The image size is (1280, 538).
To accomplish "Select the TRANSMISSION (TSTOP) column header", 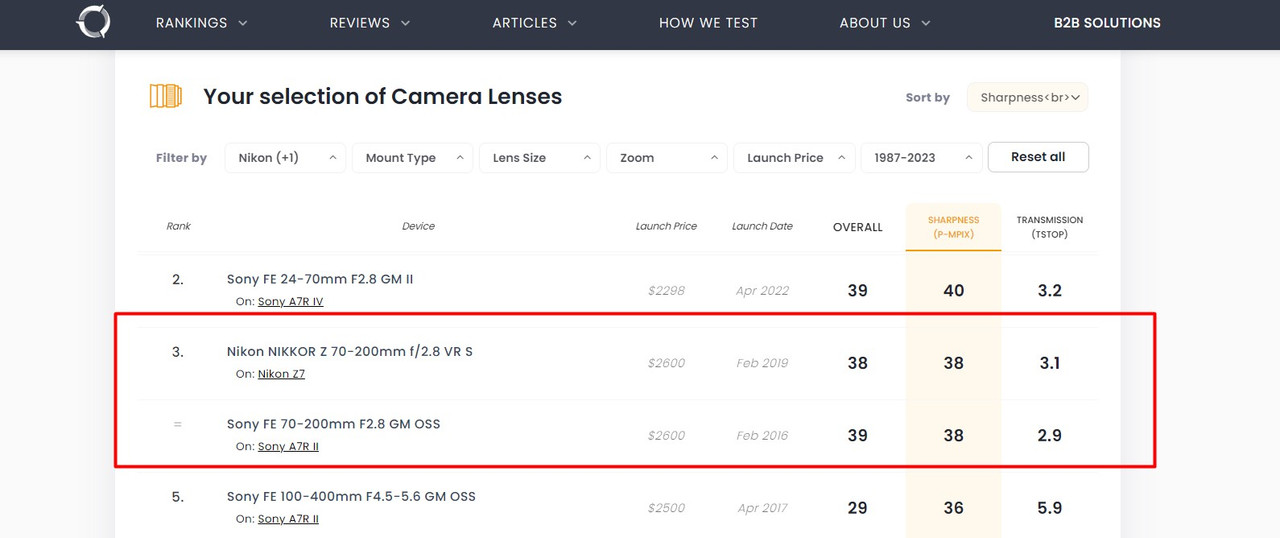I will coord(1049,227).
